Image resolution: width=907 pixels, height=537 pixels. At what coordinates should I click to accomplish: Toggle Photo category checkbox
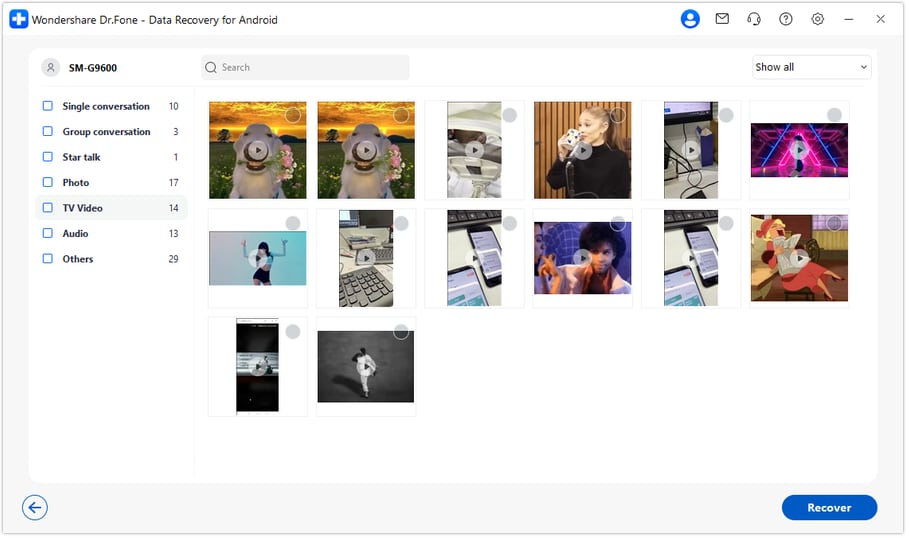(x=47, y=182)
